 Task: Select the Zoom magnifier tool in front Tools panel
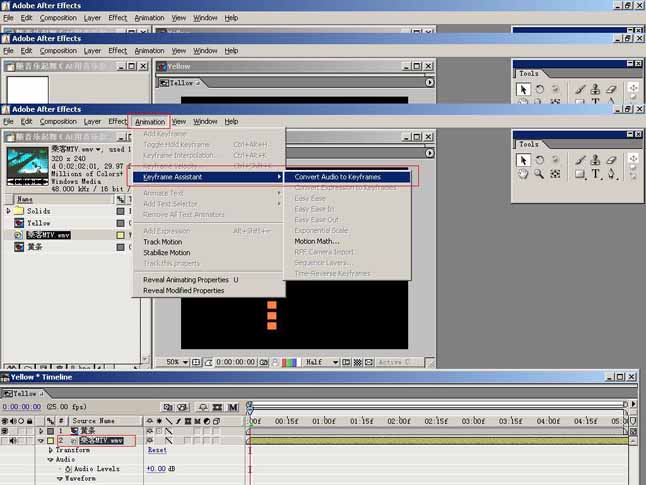[539, 174]
